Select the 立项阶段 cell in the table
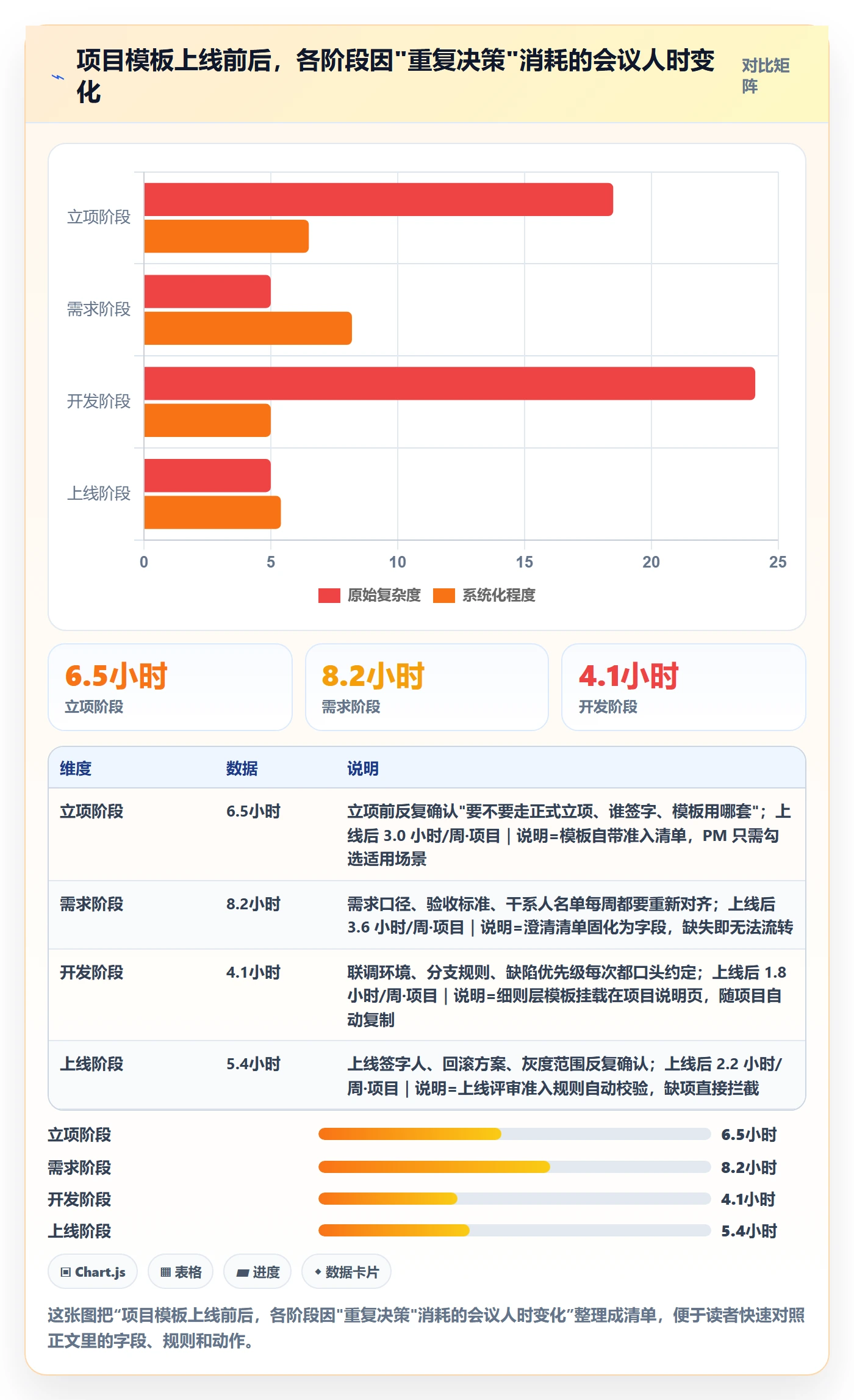 tap(91, 812)
